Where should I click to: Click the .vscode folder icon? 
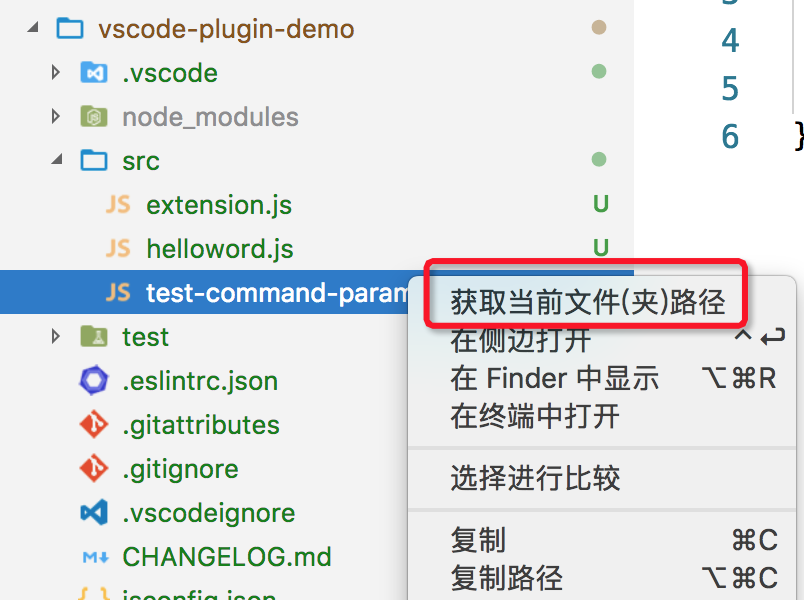pyautogui.click(x=94, y=73)
